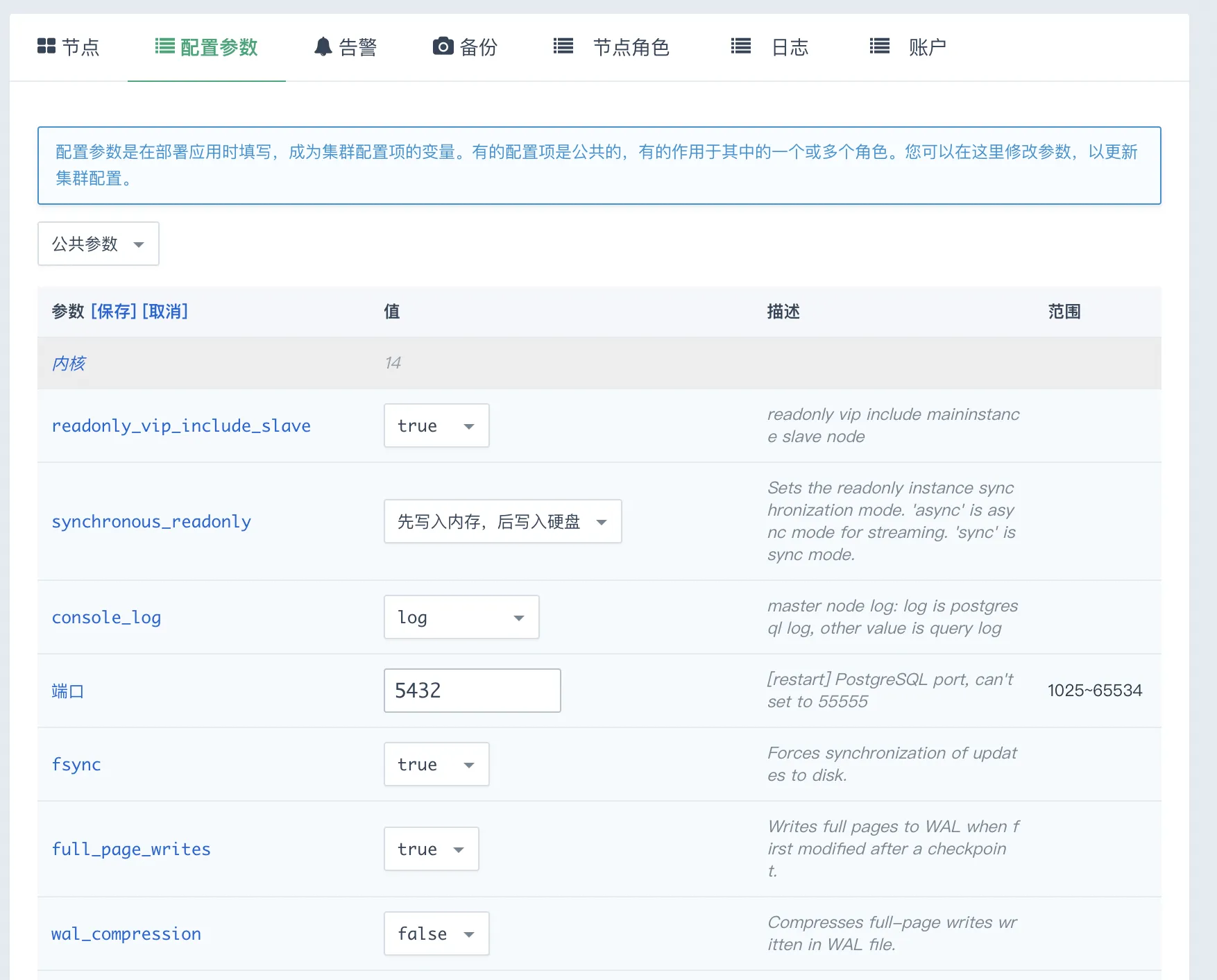Image resolution: width=1217 pixels, height=980 pixels.
Task: Open the fsync value dropdown
Action: coord(436,764)
